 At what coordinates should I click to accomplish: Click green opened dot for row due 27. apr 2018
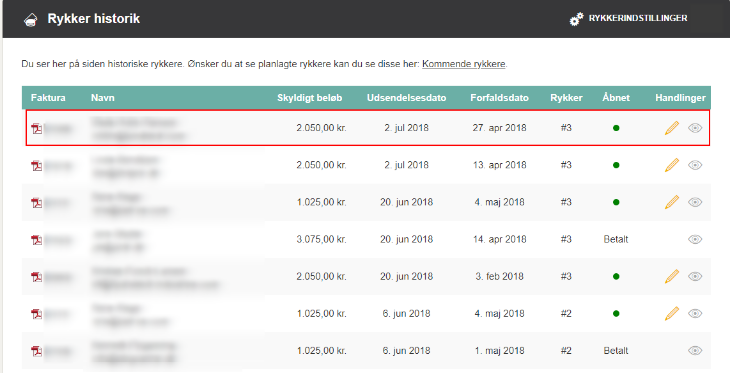(616, 128)
